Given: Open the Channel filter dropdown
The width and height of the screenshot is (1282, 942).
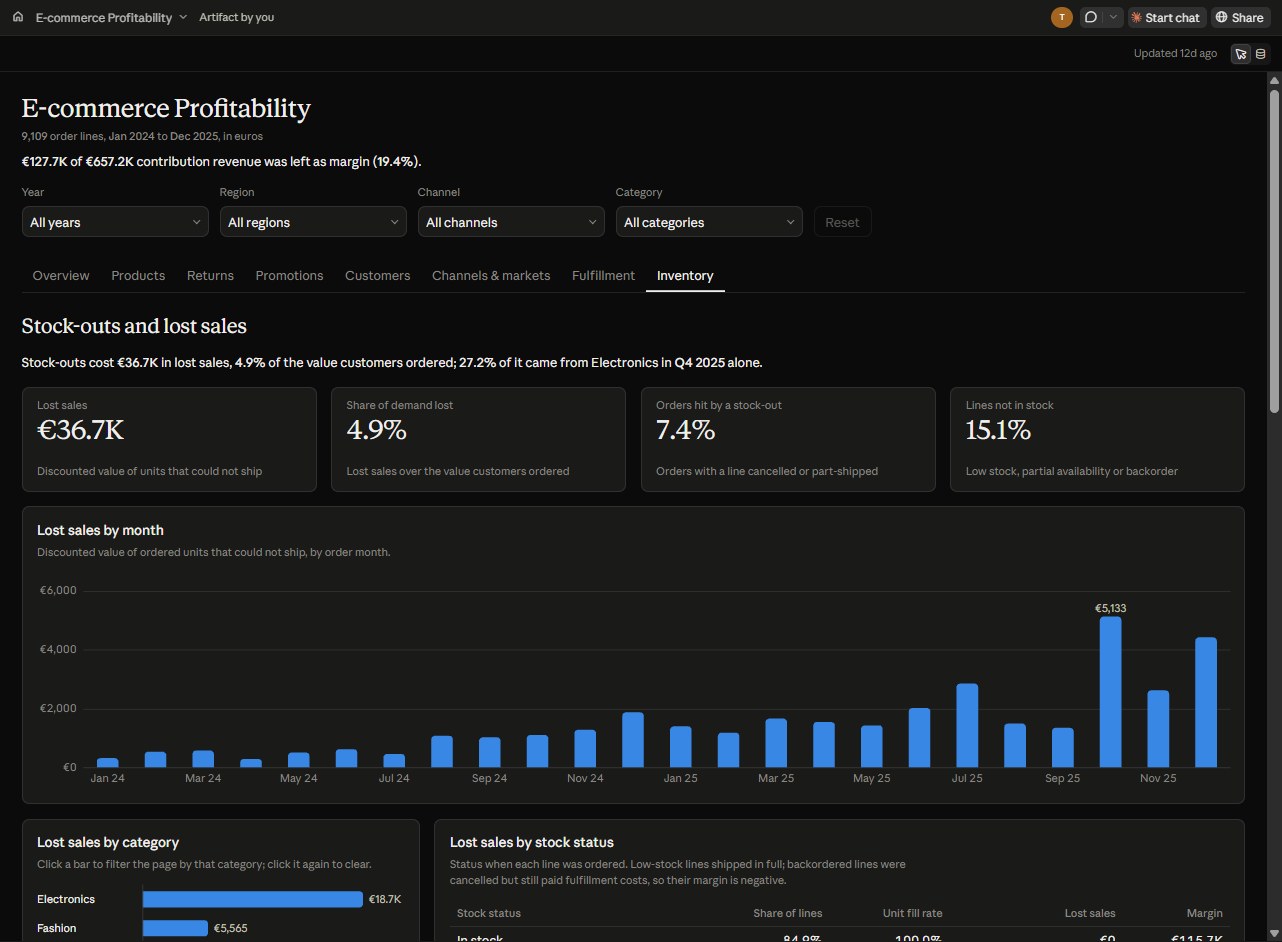Looking at the screenshot, I should coord(511,222).
